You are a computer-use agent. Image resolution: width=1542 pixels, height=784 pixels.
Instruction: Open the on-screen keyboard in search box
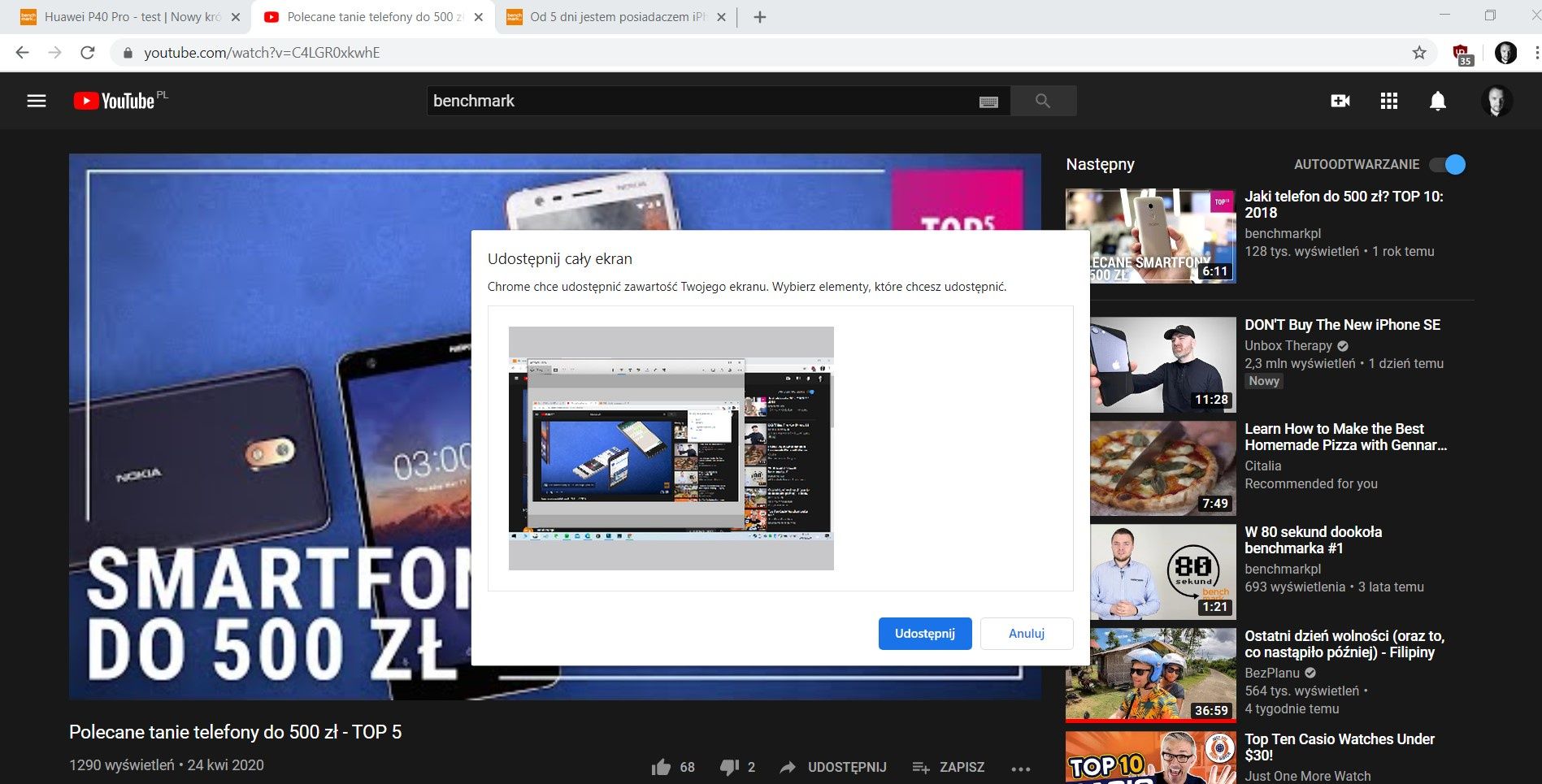(988, 102)
